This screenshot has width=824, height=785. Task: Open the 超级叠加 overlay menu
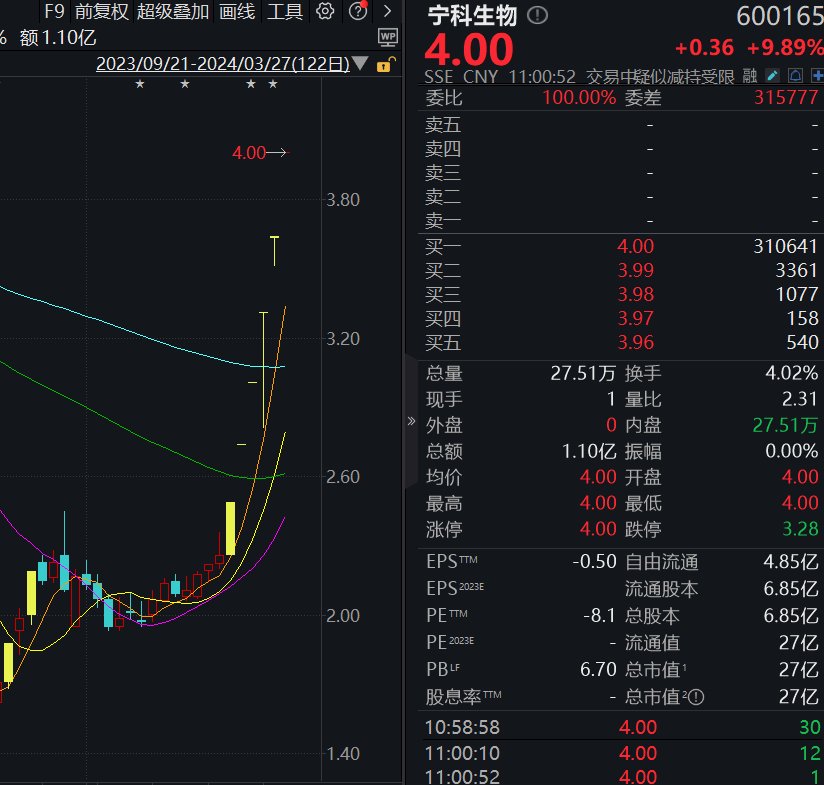pos(173,11)
